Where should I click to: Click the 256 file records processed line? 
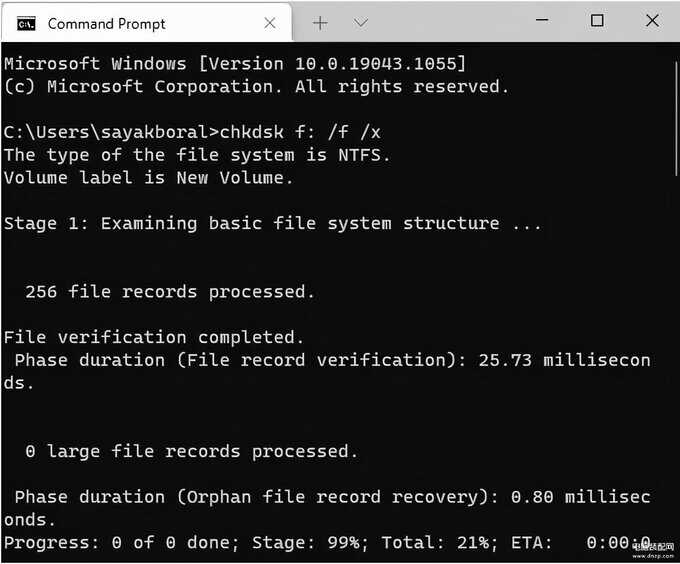point(170,292)
